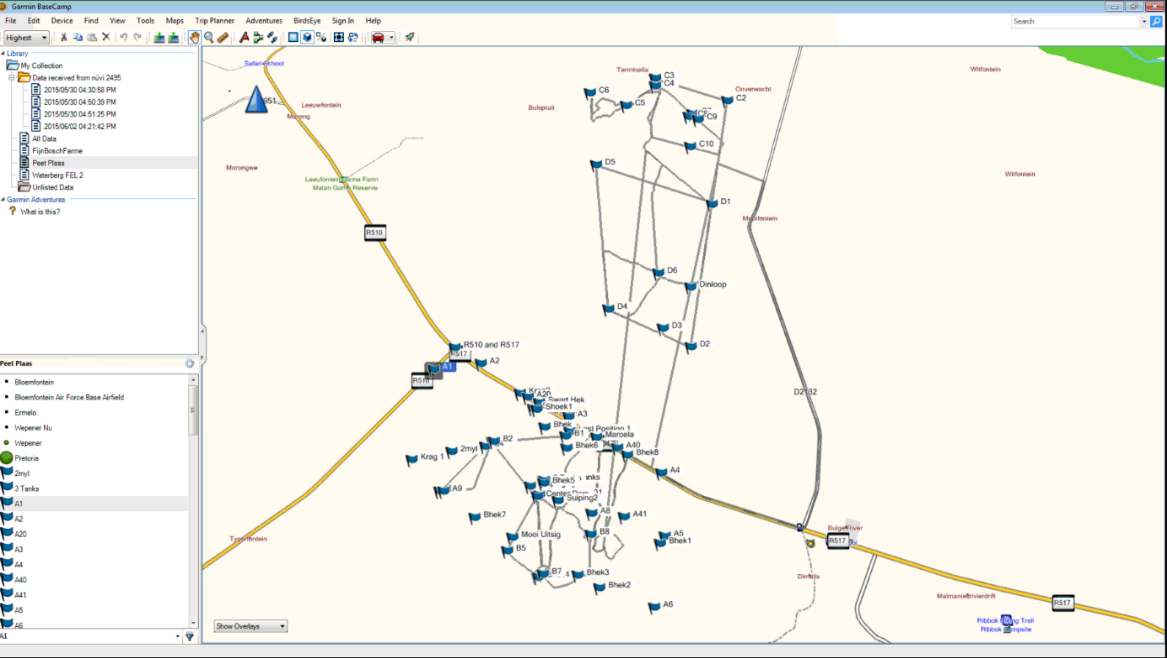Click the map orientation swap icon

tap(353, 37)
